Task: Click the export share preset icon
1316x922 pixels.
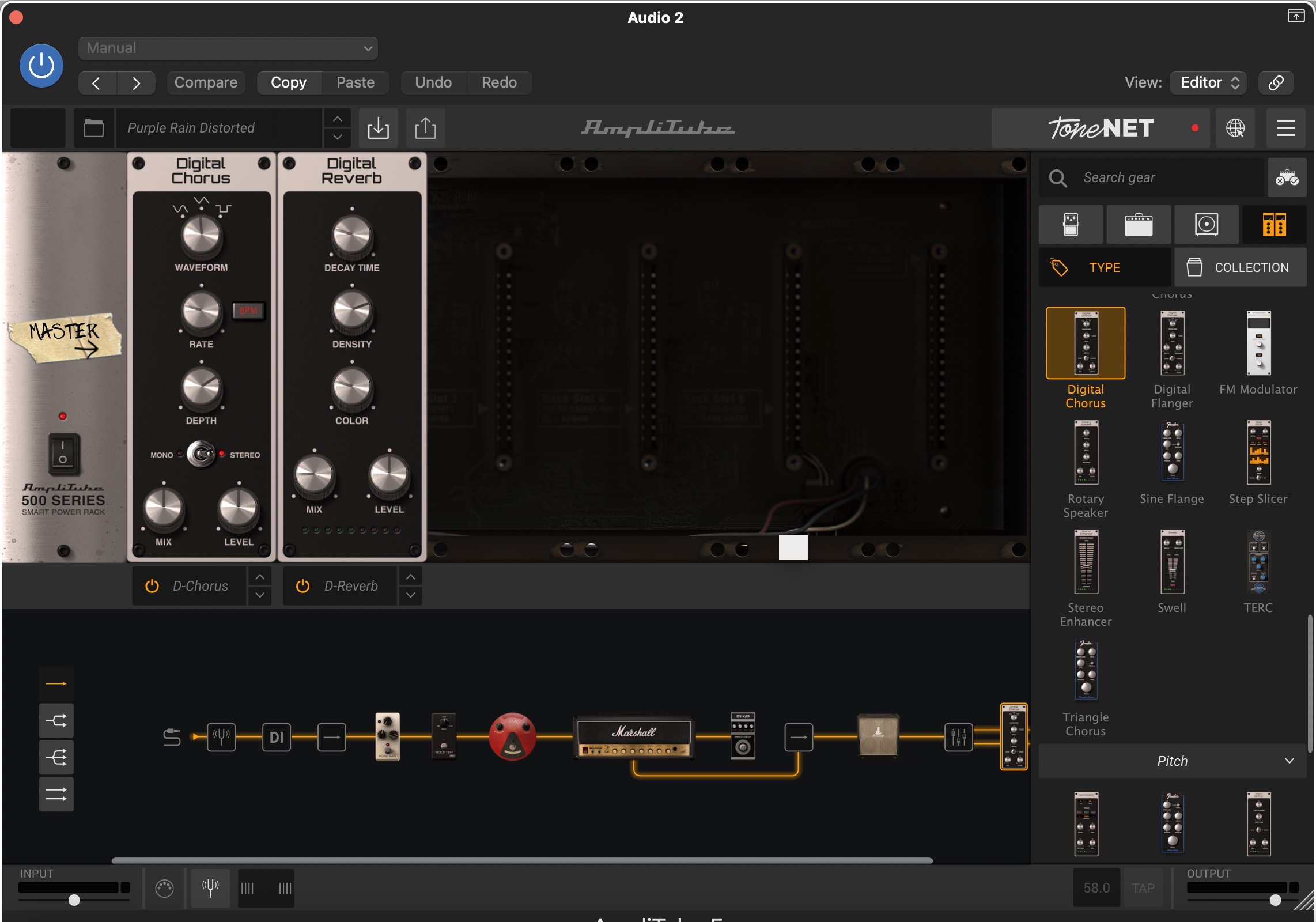Action: (x=426, y=128)
